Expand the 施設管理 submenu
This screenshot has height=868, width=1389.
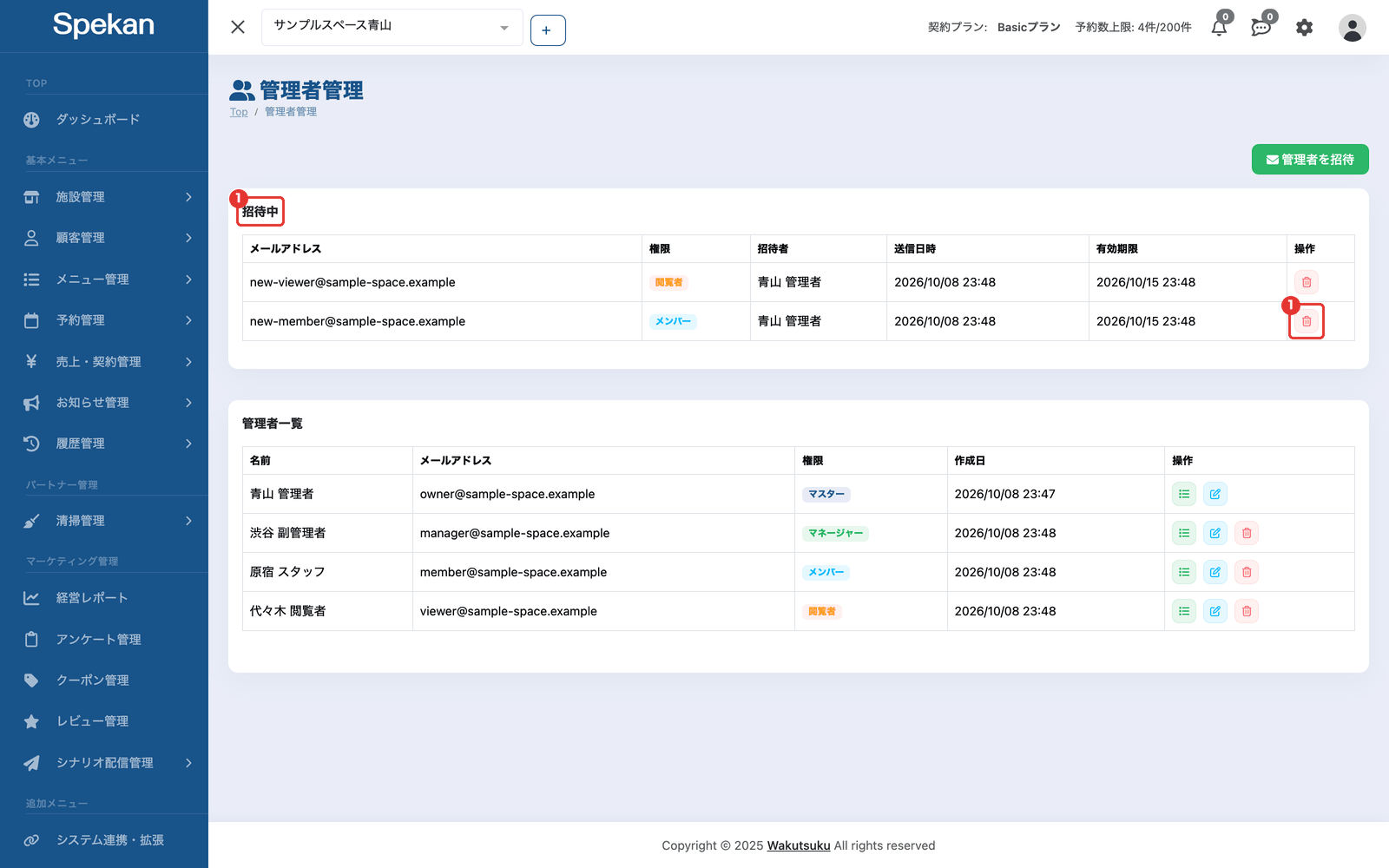(x=104, y=197)
